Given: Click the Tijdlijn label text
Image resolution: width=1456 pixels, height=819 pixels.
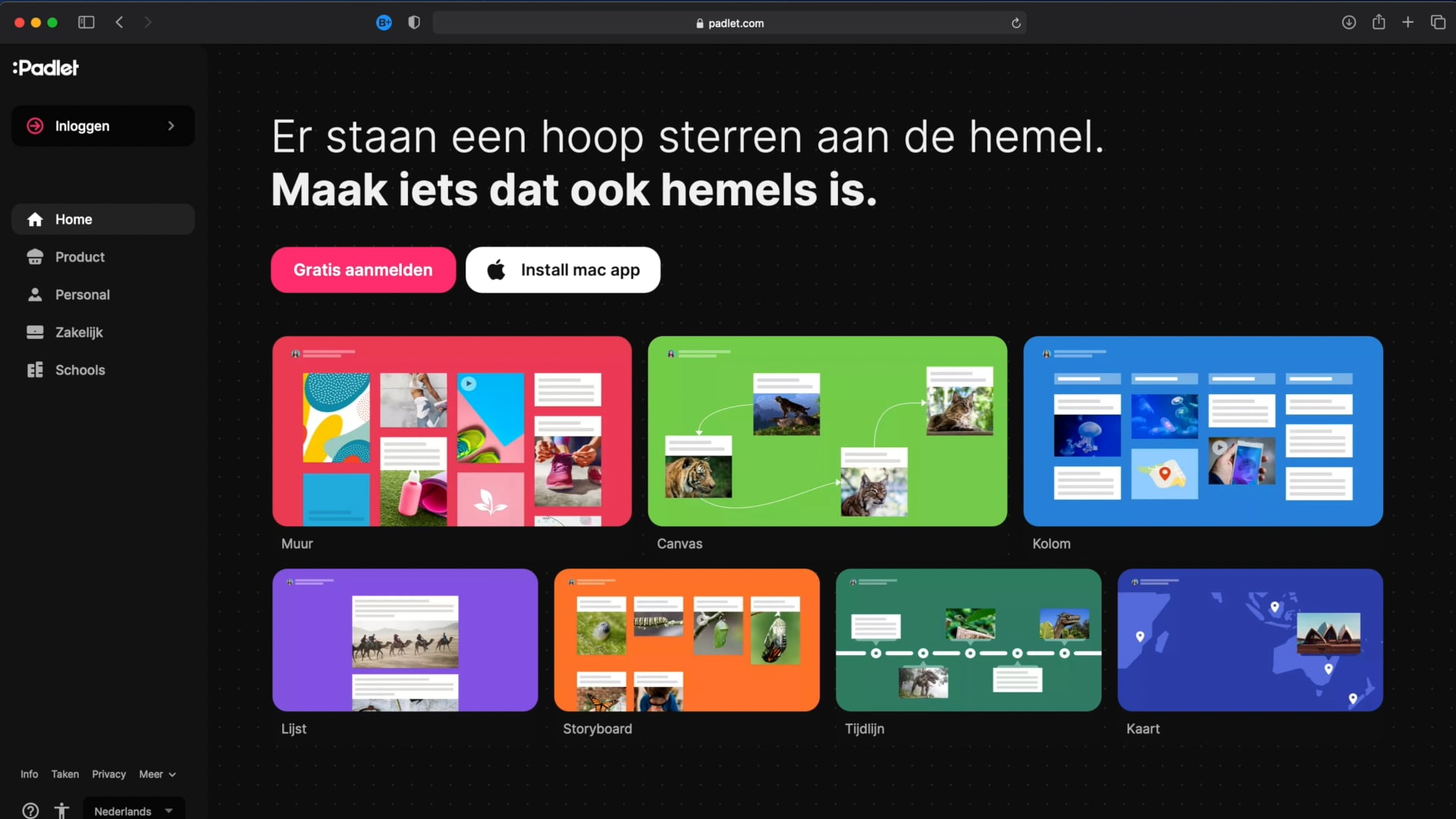Looking at the screenshot, I should 864,729.
